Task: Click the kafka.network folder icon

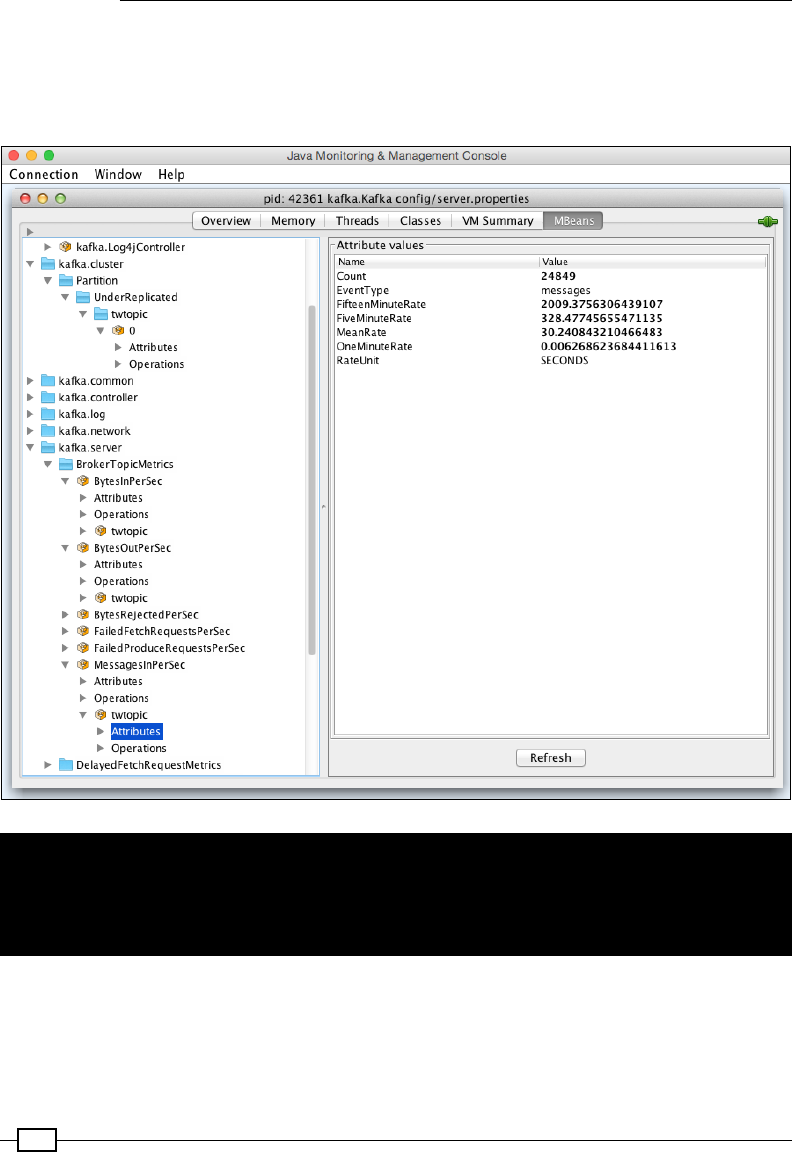Action: (48, 431)
